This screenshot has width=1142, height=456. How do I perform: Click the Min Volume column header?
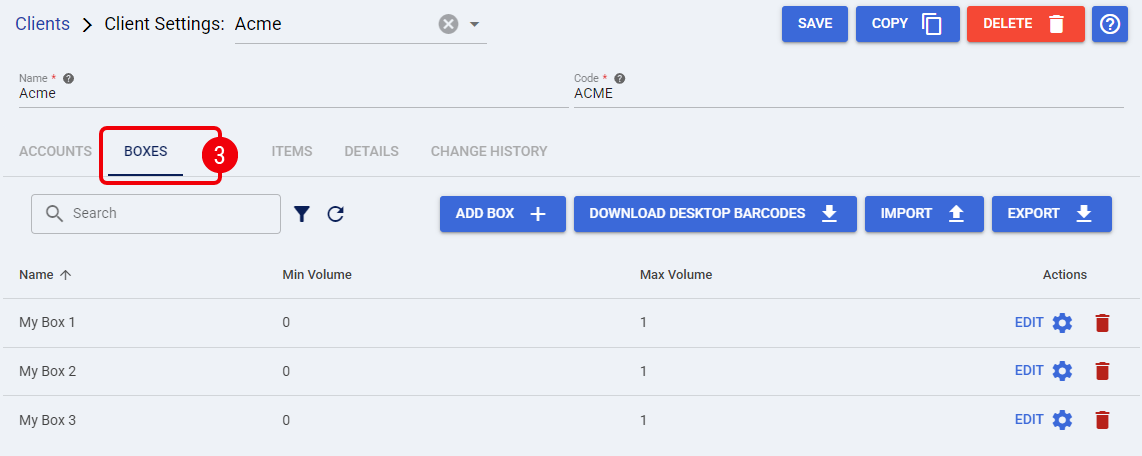317,275
